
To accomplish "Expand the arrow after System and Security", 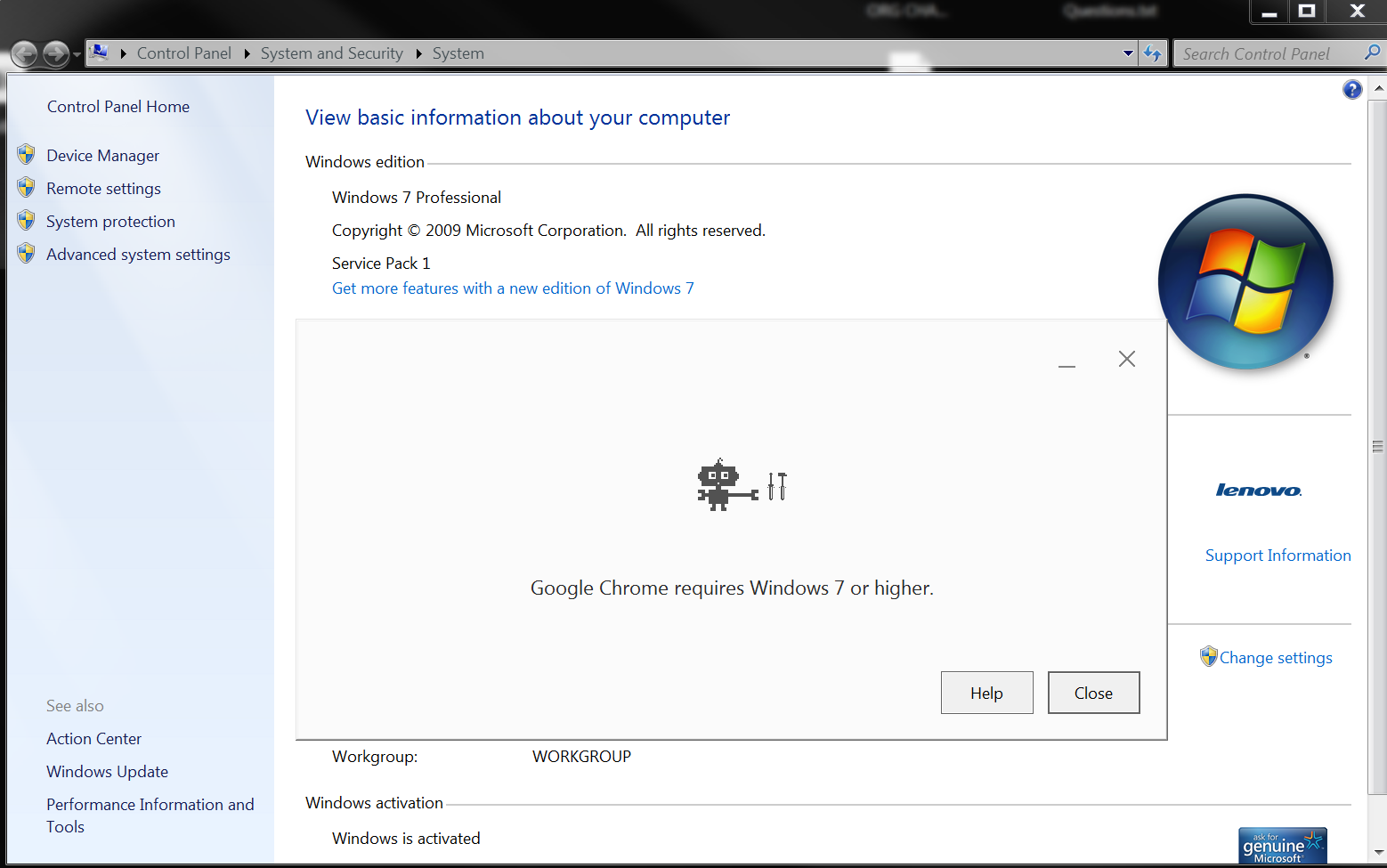I will tap(418, 53).
